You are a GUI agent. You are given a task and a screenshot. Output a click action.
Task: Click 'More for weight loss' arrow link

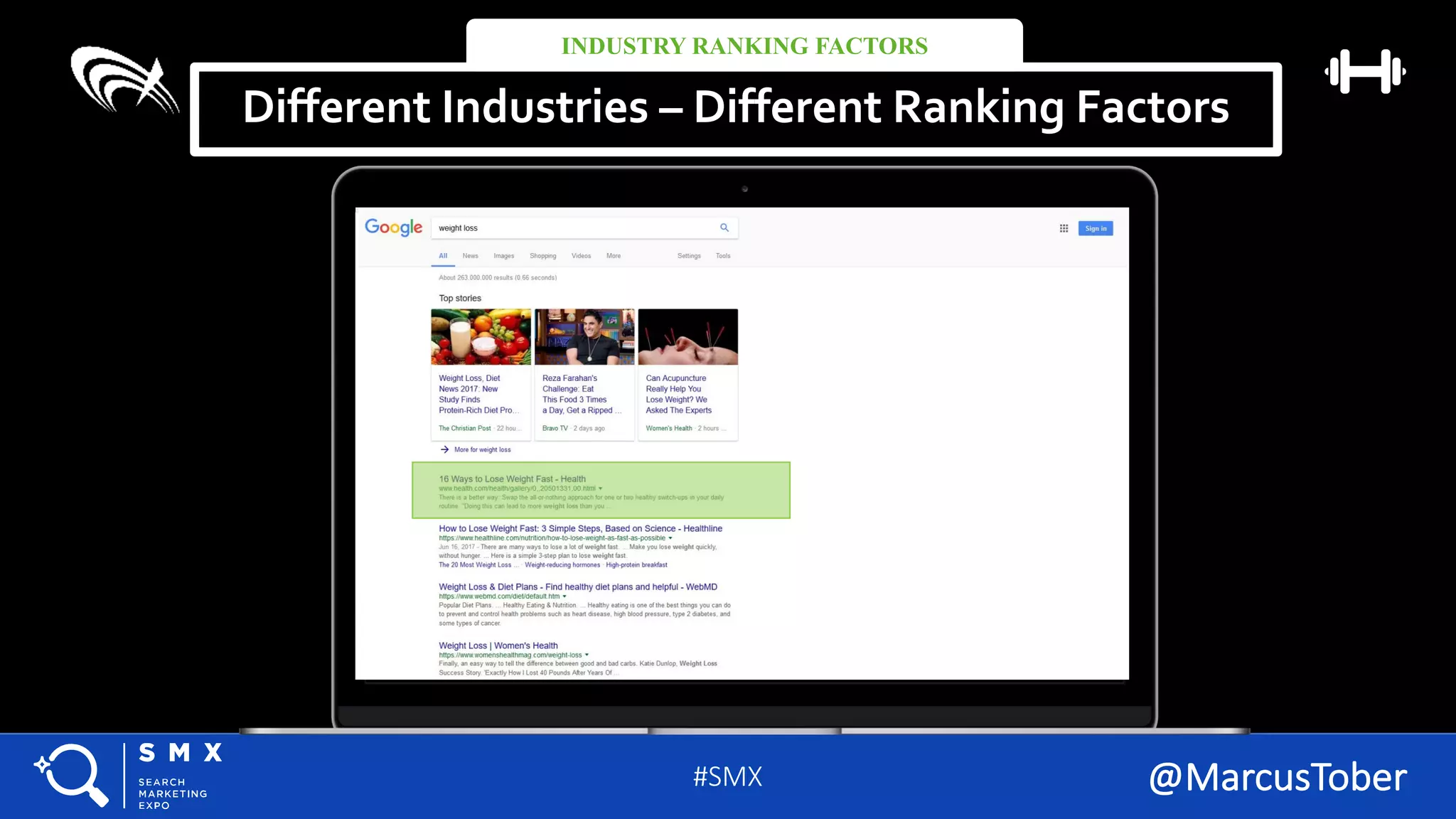[476, 449]
